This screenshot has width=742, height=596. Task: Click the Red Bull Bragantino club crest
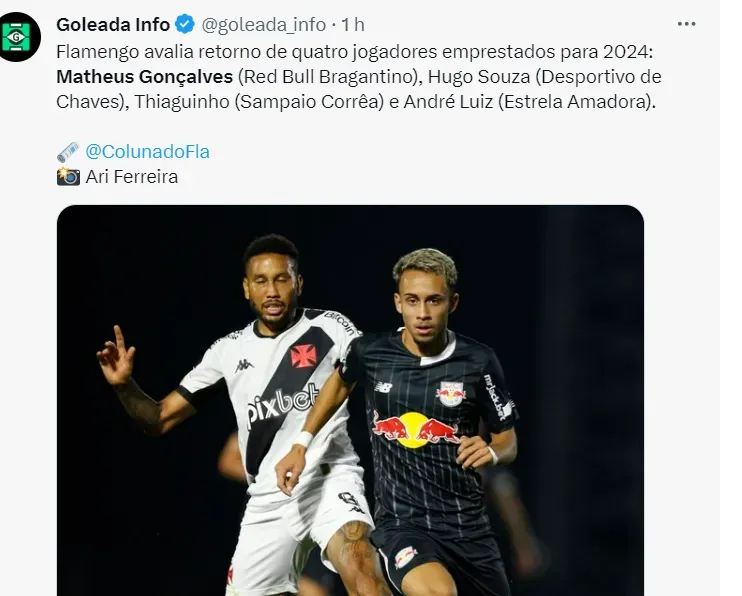tap(450, 393)
